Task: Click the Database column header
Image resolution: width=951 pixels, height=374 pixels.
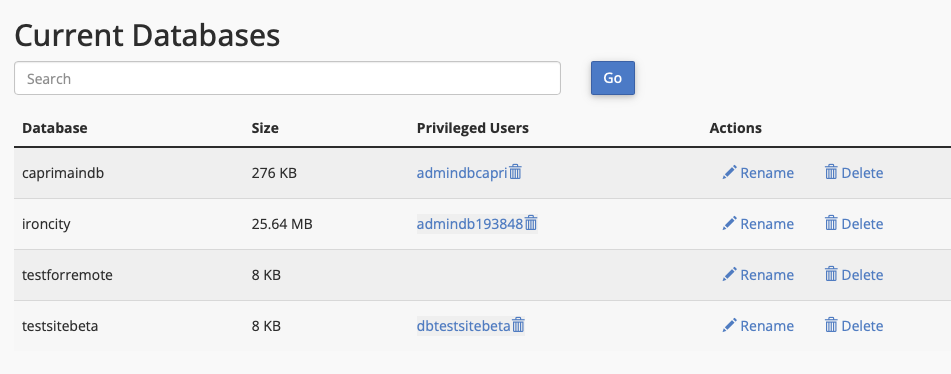Action: pos(55,128)
